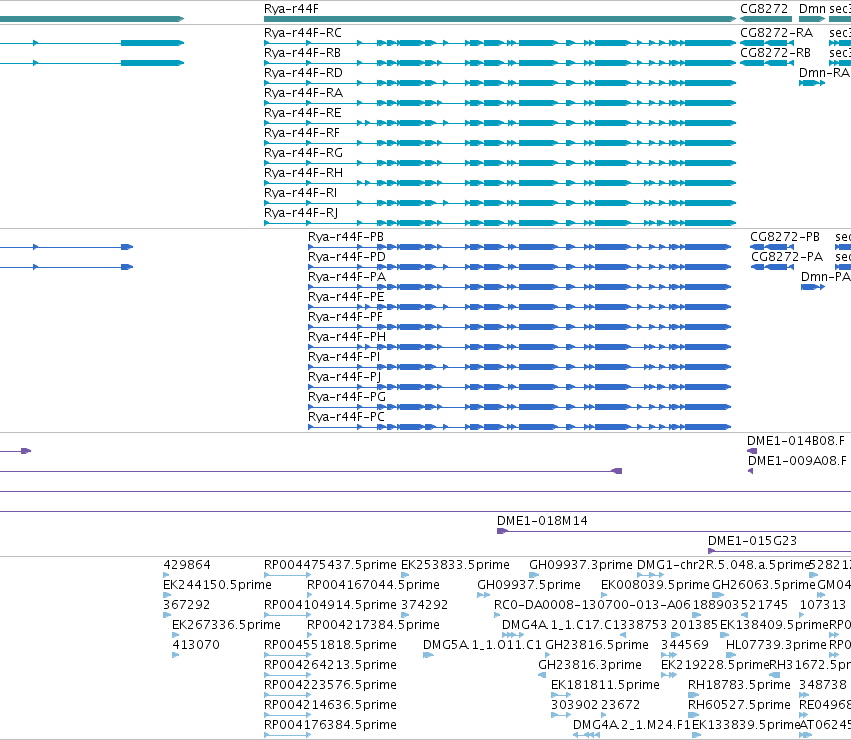
Task: Click the Rya-r44F-PD protein label
Action: tap(346, 257)
